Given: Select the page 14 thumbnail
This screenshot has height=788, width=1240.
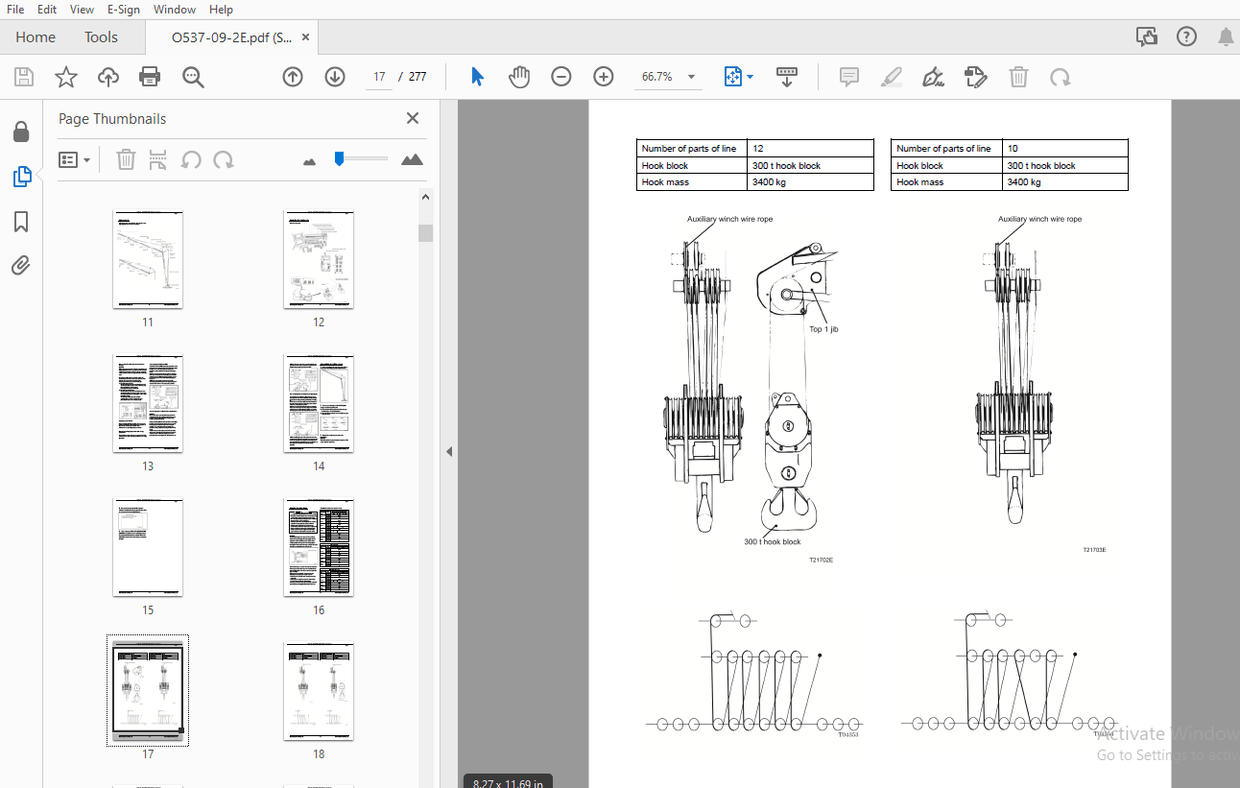Looking at the screenshot, I should (318, 403).
